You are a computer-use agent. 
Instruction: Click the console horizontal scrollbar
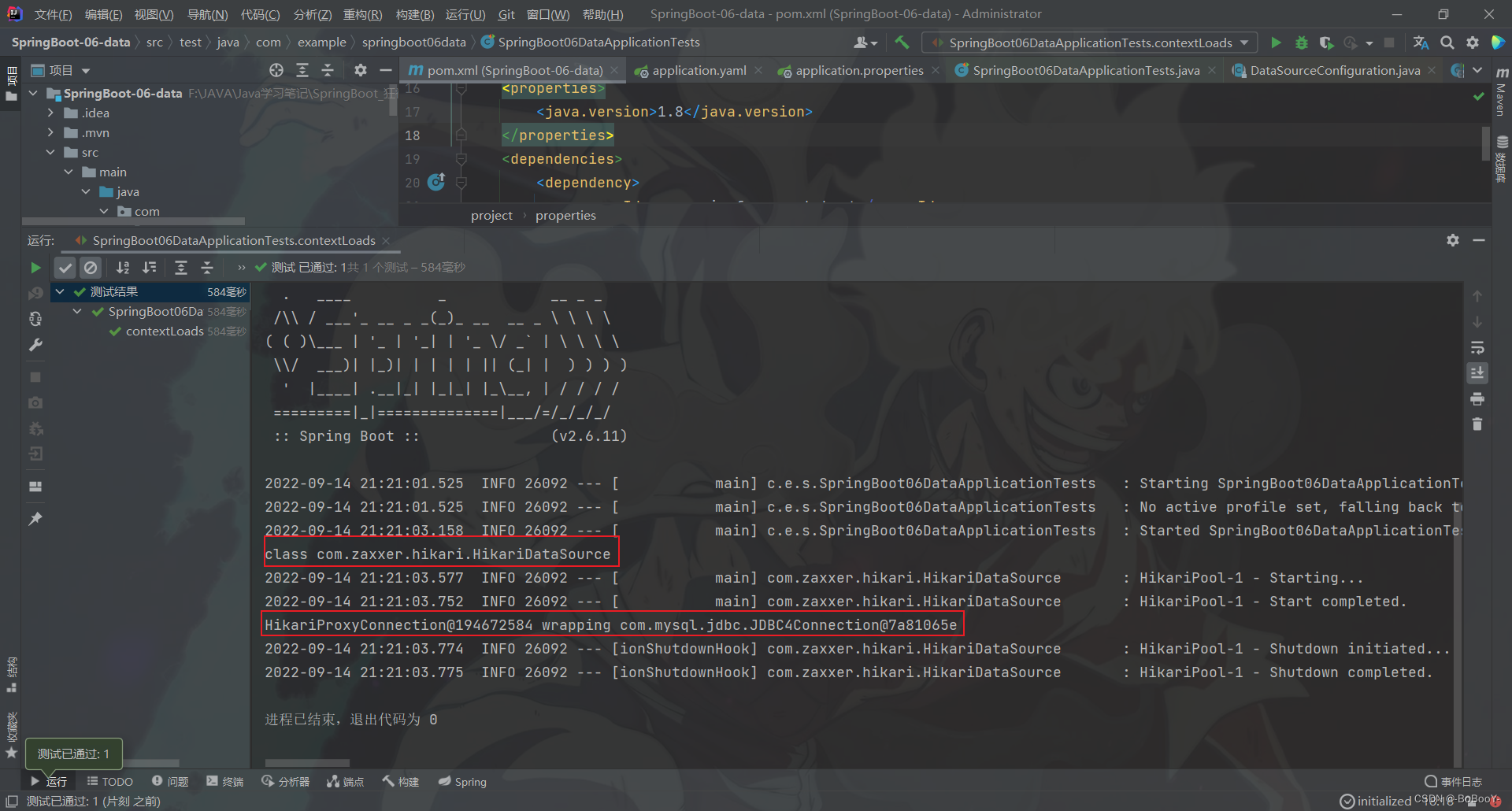307,763
